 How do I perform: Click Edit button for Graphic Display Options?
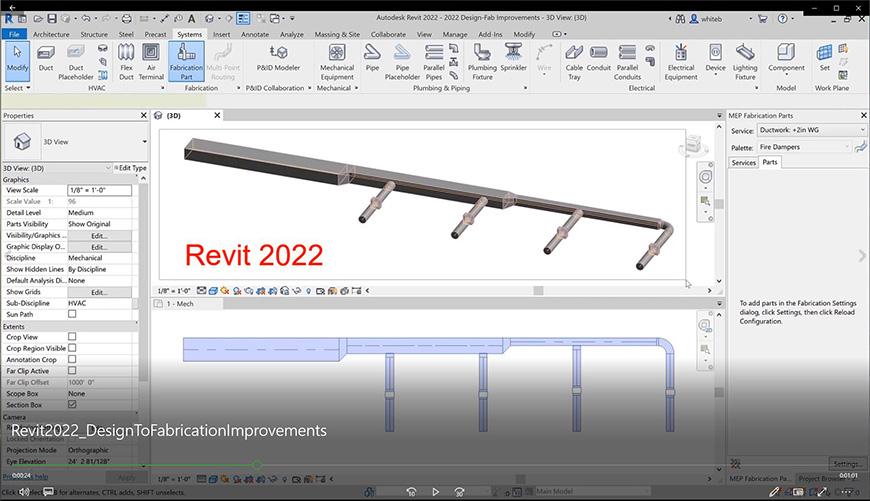click(99, 247)
